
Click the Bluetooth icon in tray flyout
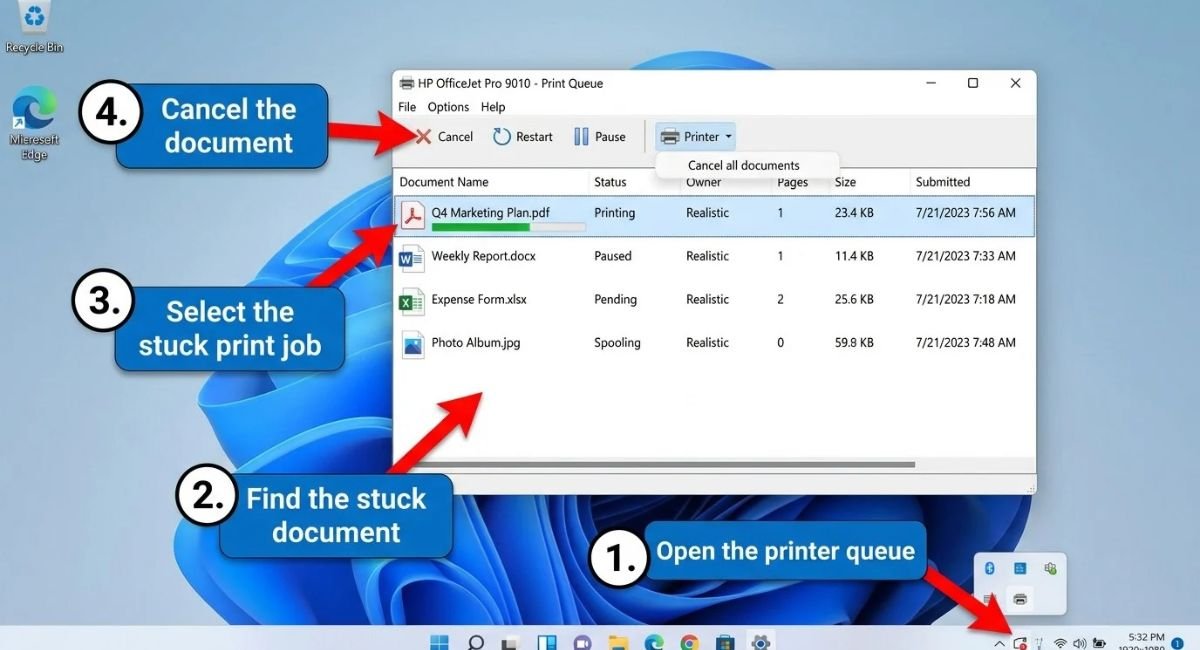click(x=989, y=568)
